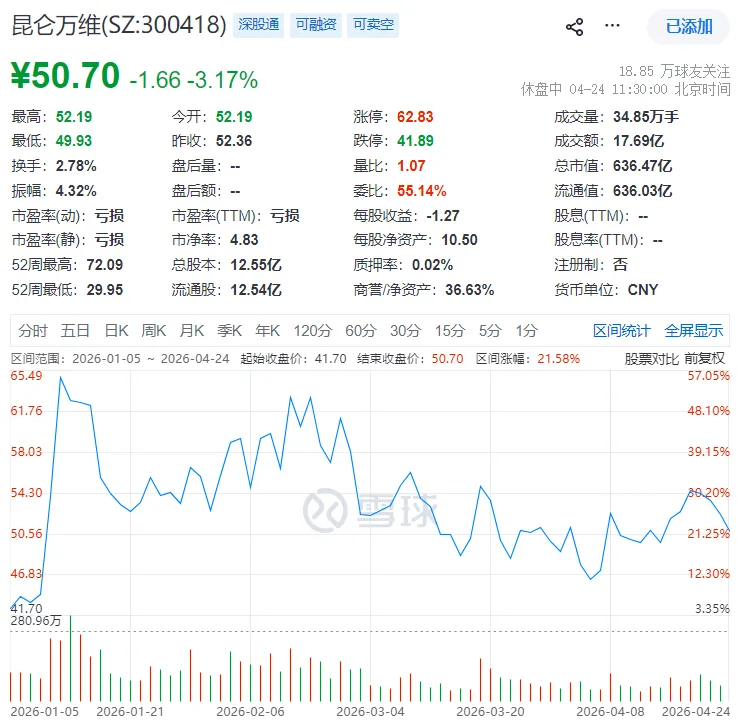The height and width of the screenshot is (723, 738).
Task: Click the current price ¥50.70
Action: click(x=65, y=76)
